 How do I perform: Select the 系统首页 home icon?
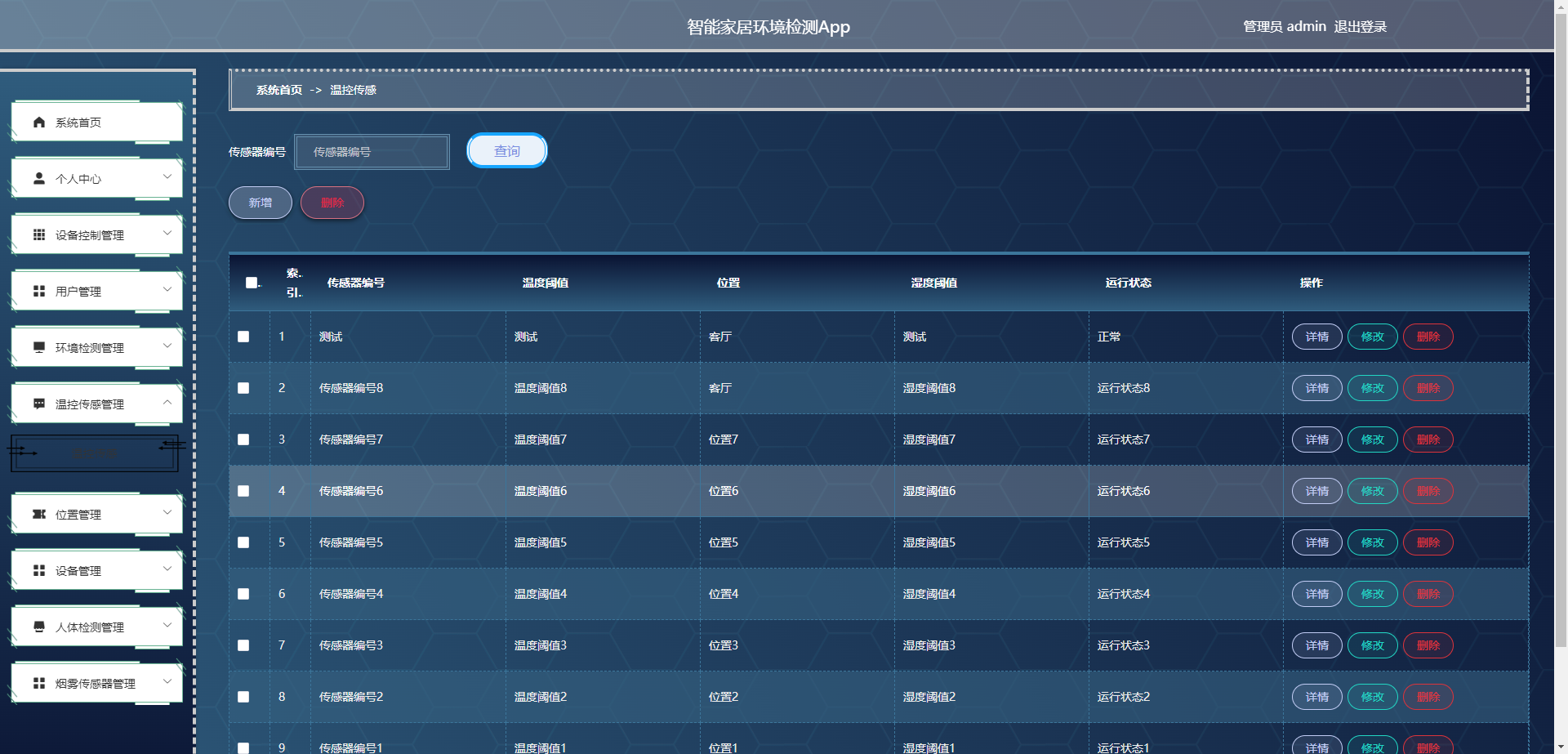(38, 122)
